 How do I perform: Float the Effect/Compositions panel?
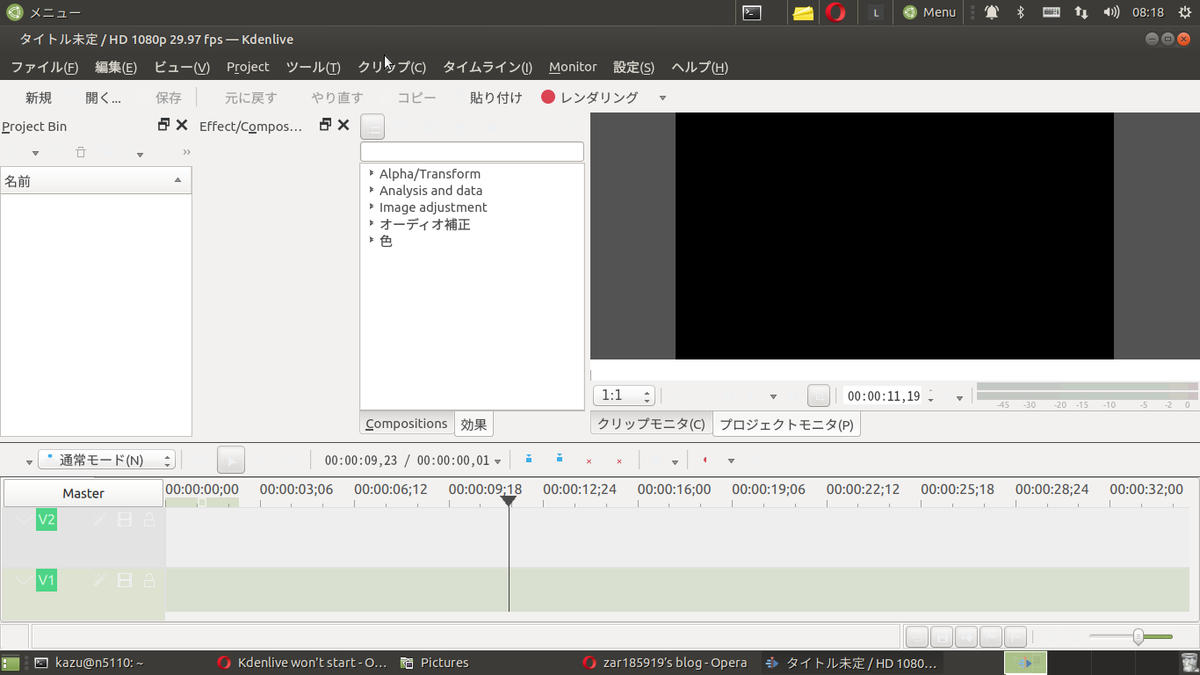(325, 125)
